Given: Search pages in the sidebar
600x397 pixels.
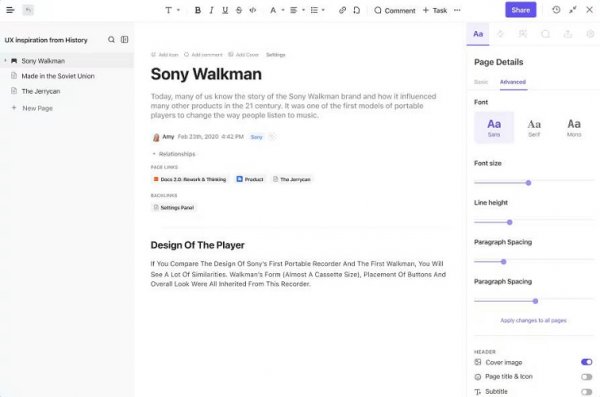Looking at the screenshot, I should click(x=111, y=39).
